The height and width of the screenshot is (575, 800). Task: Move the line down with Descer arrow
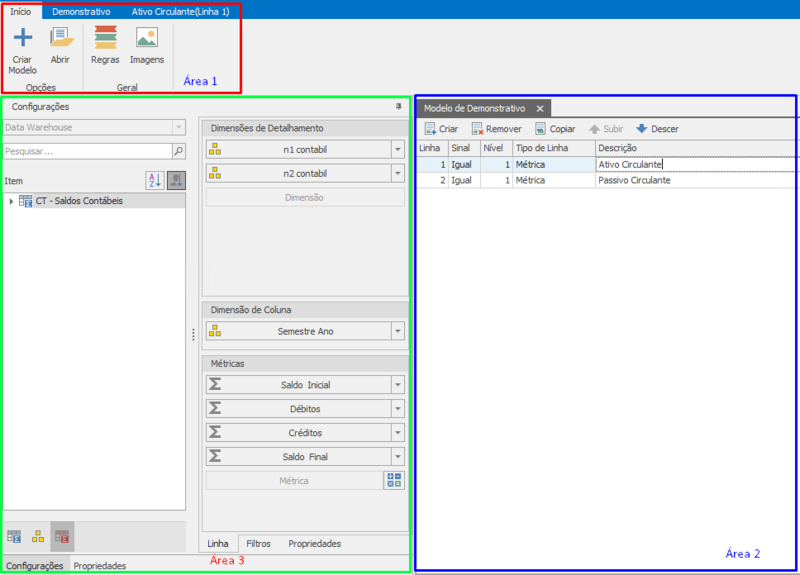click(x=641, y=129)
